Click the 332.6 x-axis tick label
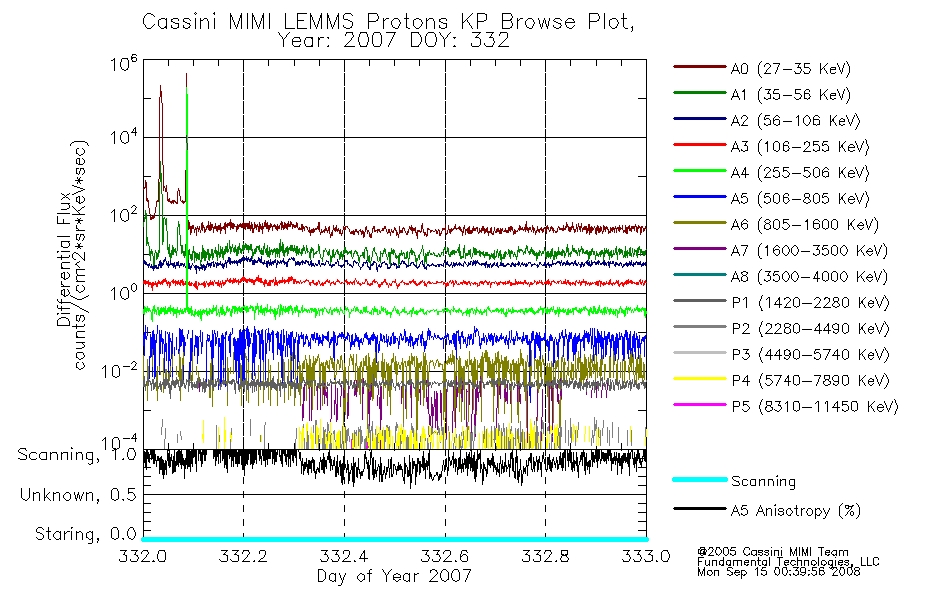The height and width of the screenshot is (600, 950). [x=445, y=556]
